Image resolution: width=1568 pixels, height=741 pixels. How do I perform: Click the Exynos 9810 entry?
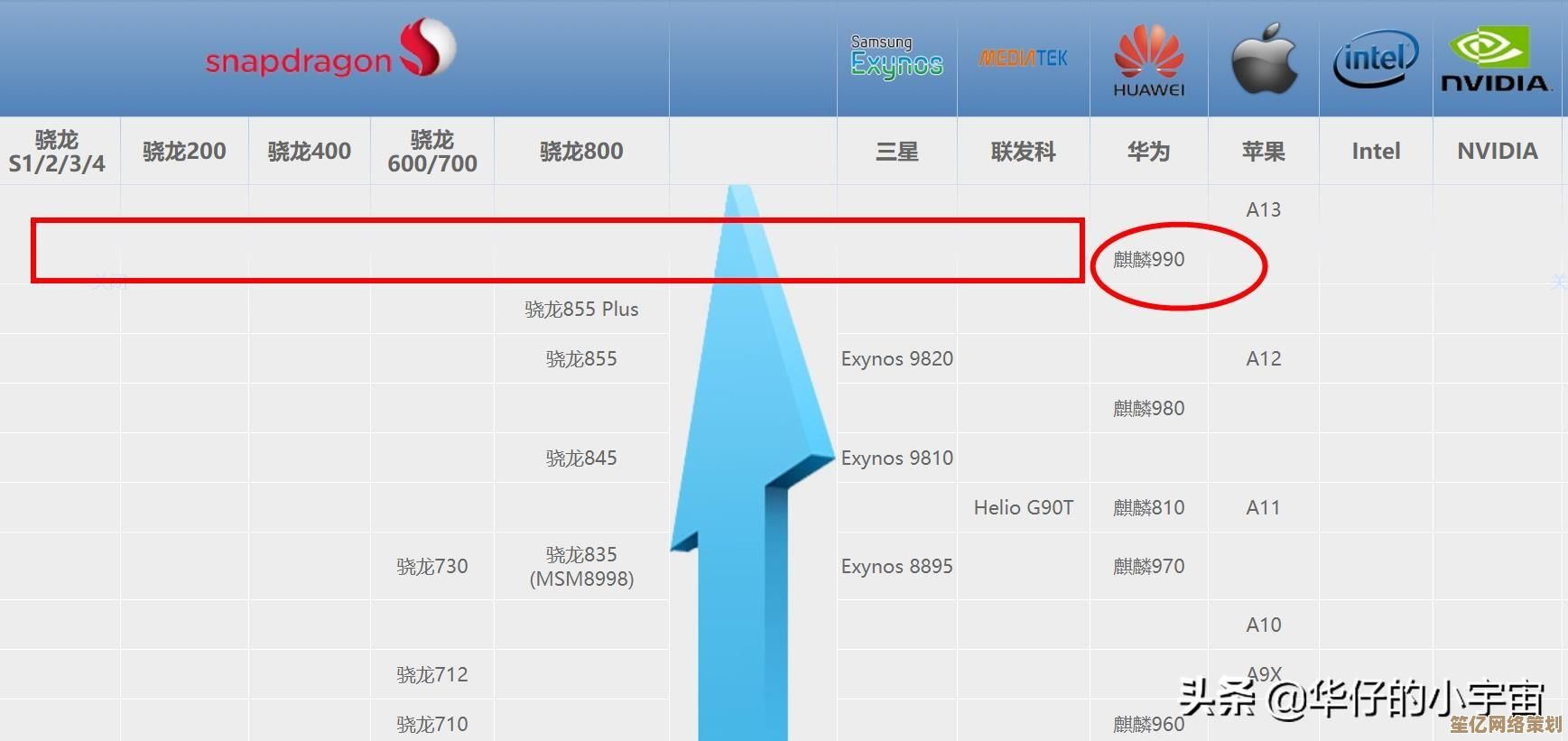pyautogui.click(x=897, y=458)
